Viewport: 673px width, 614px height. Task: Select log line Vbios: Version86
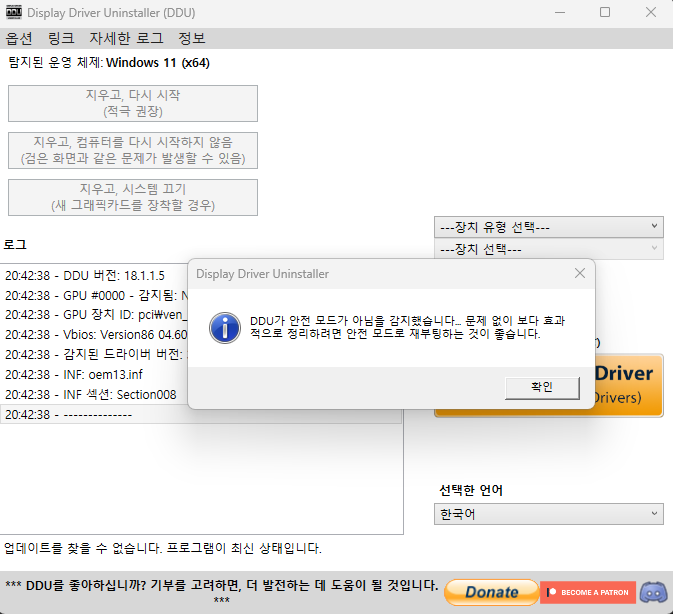pyautogui.click(x=96, y=334)
